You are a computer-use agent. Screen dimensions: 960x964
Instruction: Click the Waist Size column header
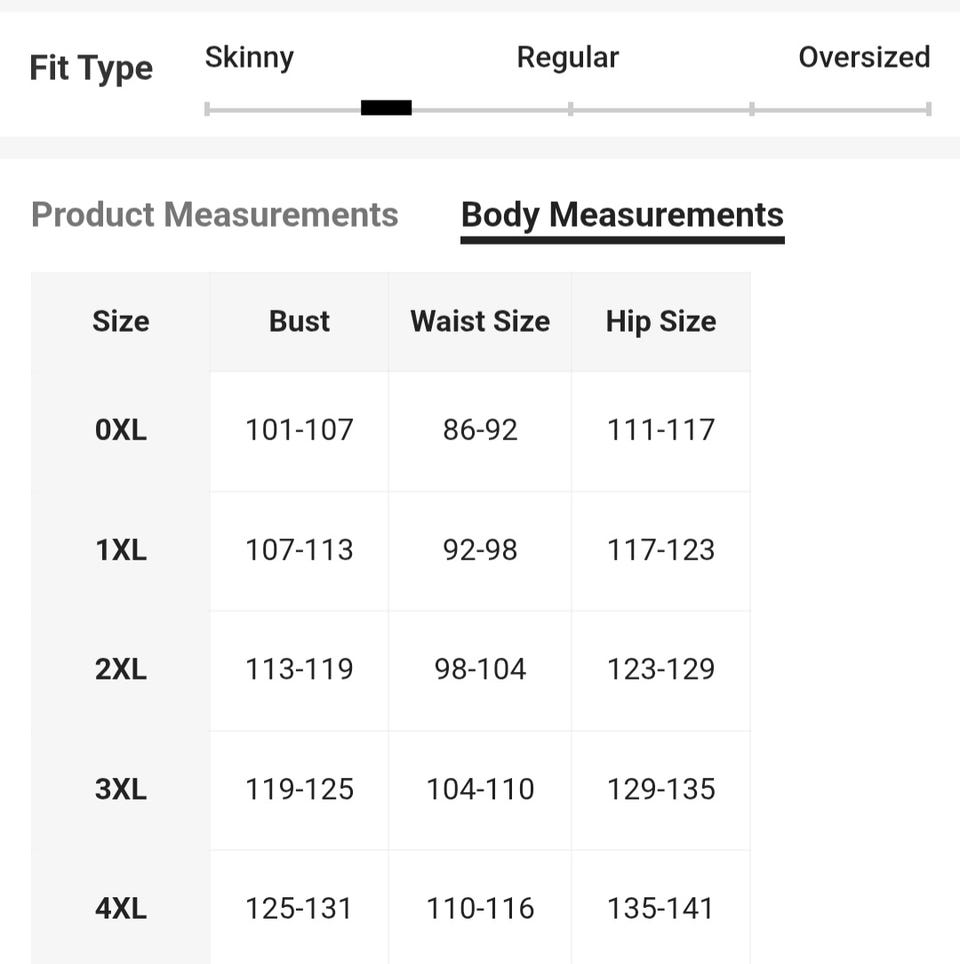tap(480, 321)
